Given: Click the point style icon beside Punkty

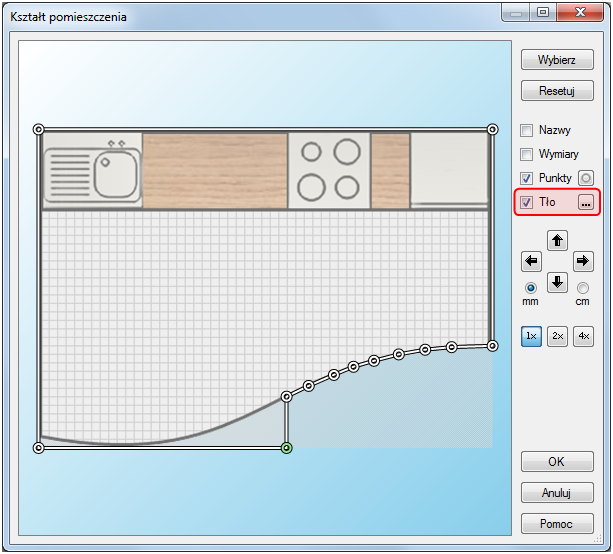Looking at the screenshot, I should [x=586, y=178].
